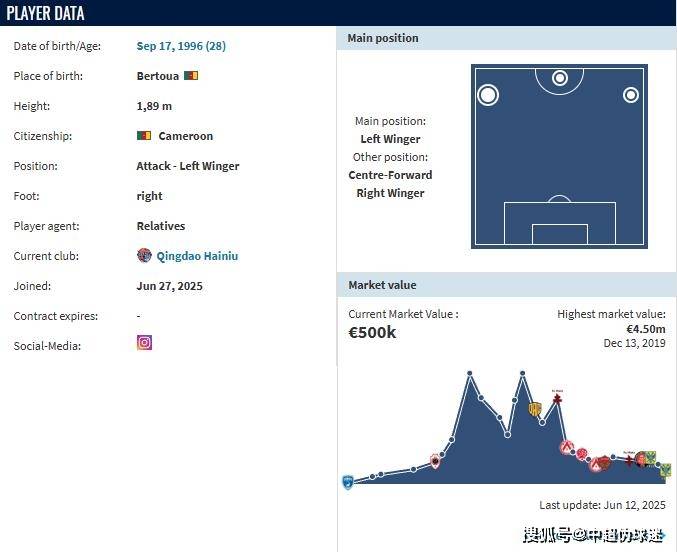Image resolution: width=677 pixels, height=552 pixels.
Task: Open the Qingdao Hainiu club link
Action: coord(197,256)
